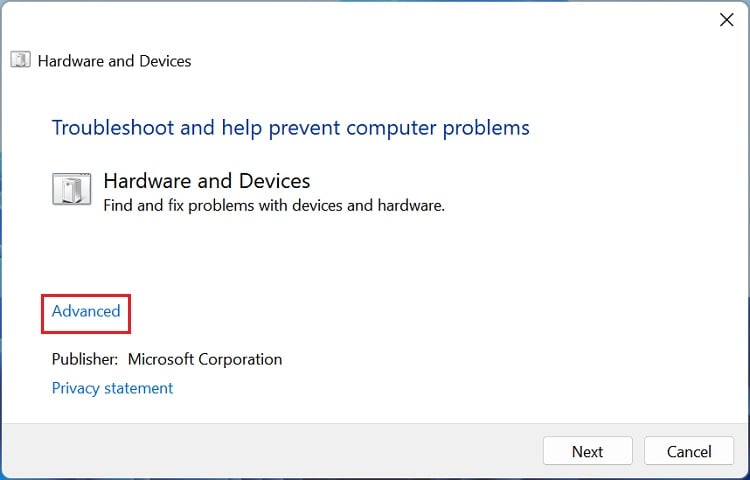Click the Next button
This screenshot has height=480, width=750.
(587, 451)
